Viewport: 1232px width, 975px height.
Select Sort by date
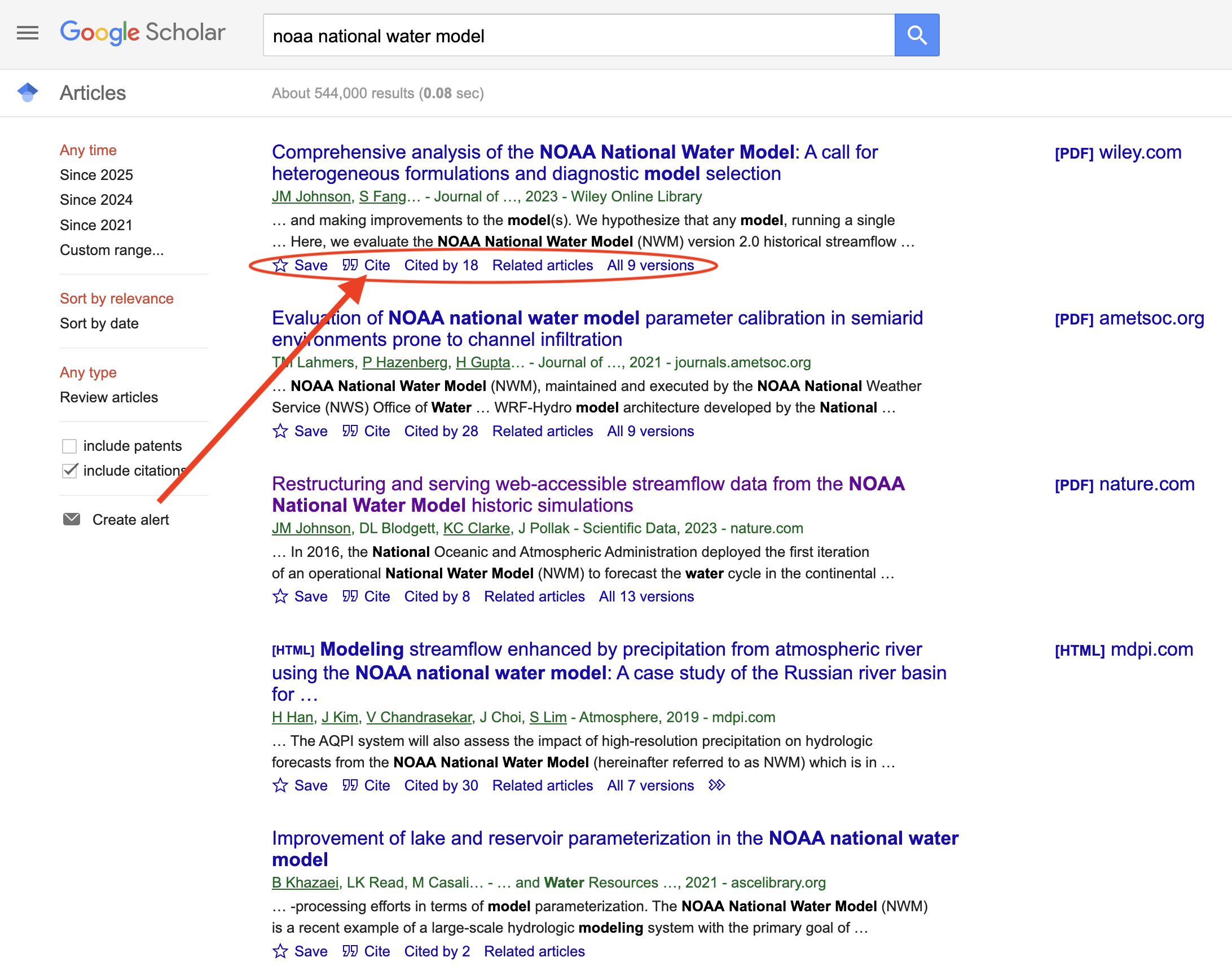pos(99,324)
